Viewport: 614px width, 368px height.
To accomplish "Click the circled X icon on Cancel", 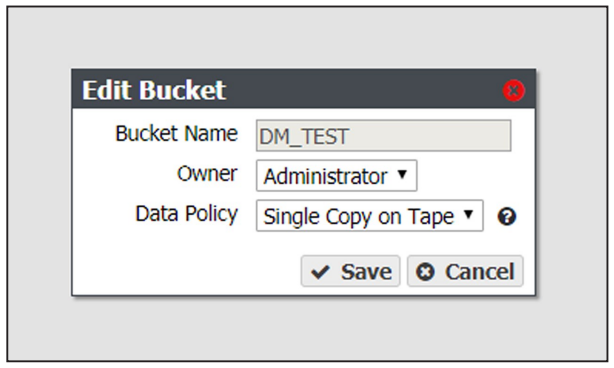I will pos(425,272).
